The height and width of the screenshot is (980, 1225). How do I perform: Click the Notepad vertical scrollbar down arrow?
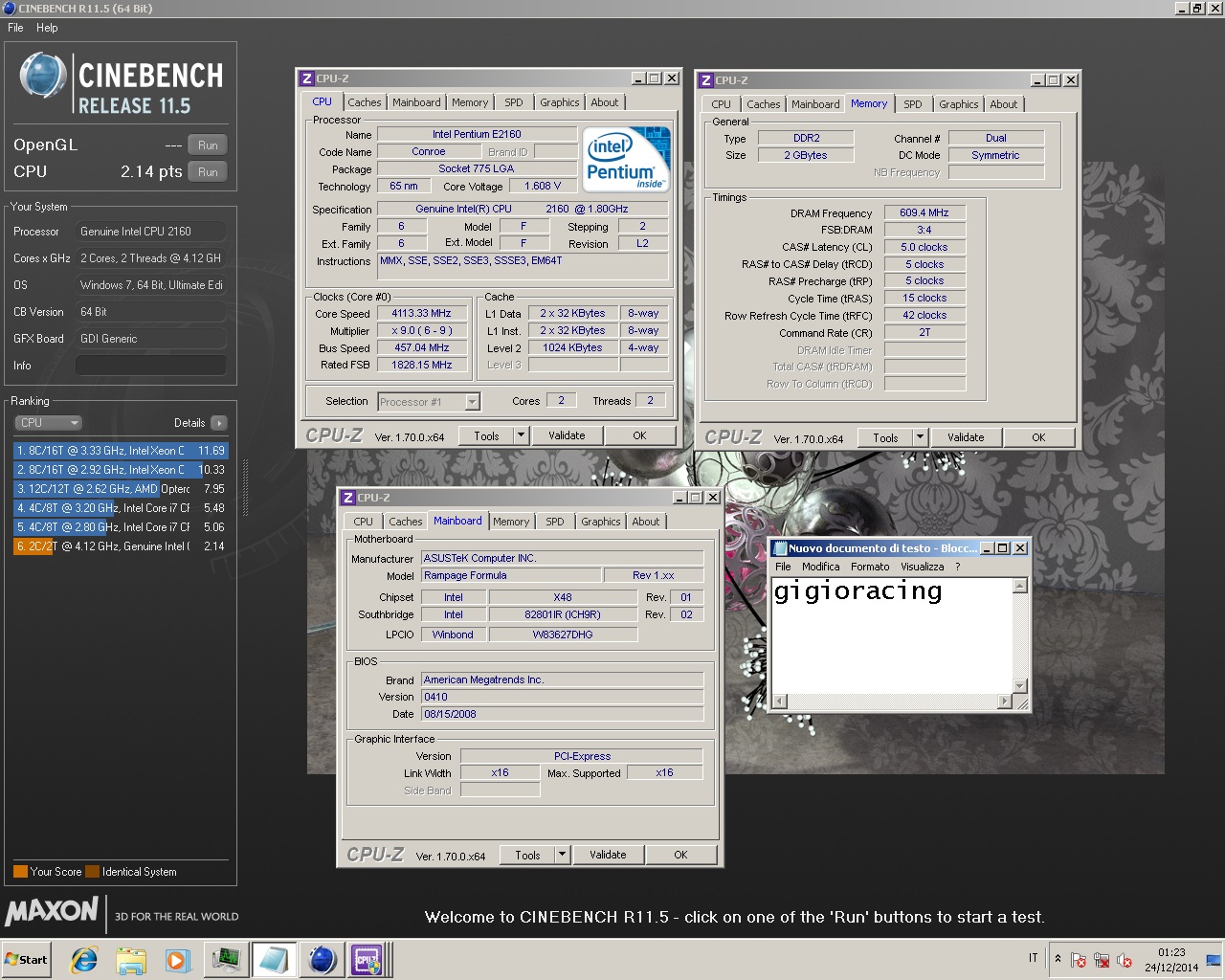coord(1020,686)
